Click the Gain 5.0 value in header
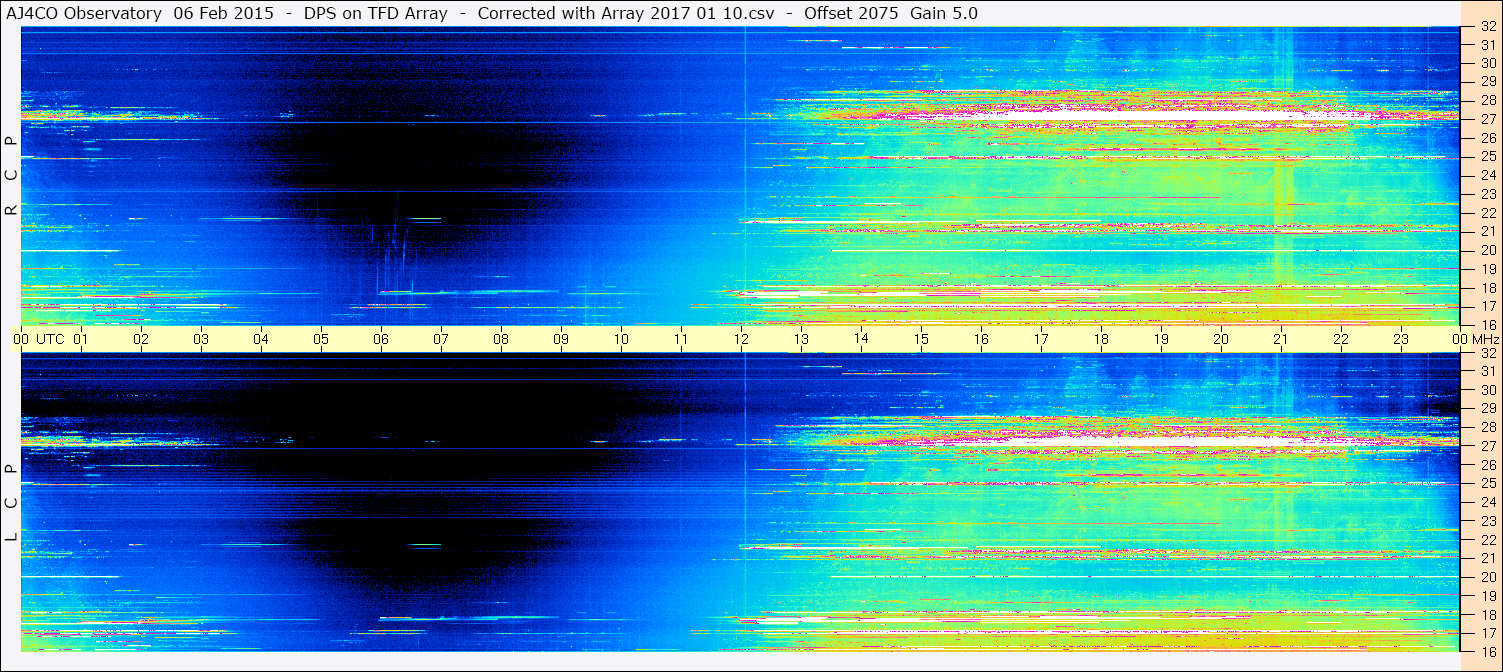The image size is (1503, 672). pos(944,13)
